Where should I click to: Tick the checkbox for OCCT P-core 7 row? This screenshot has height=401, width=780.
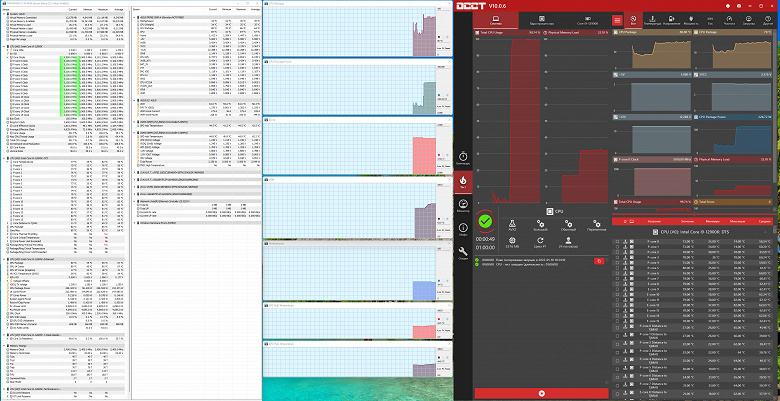point(617,279)
